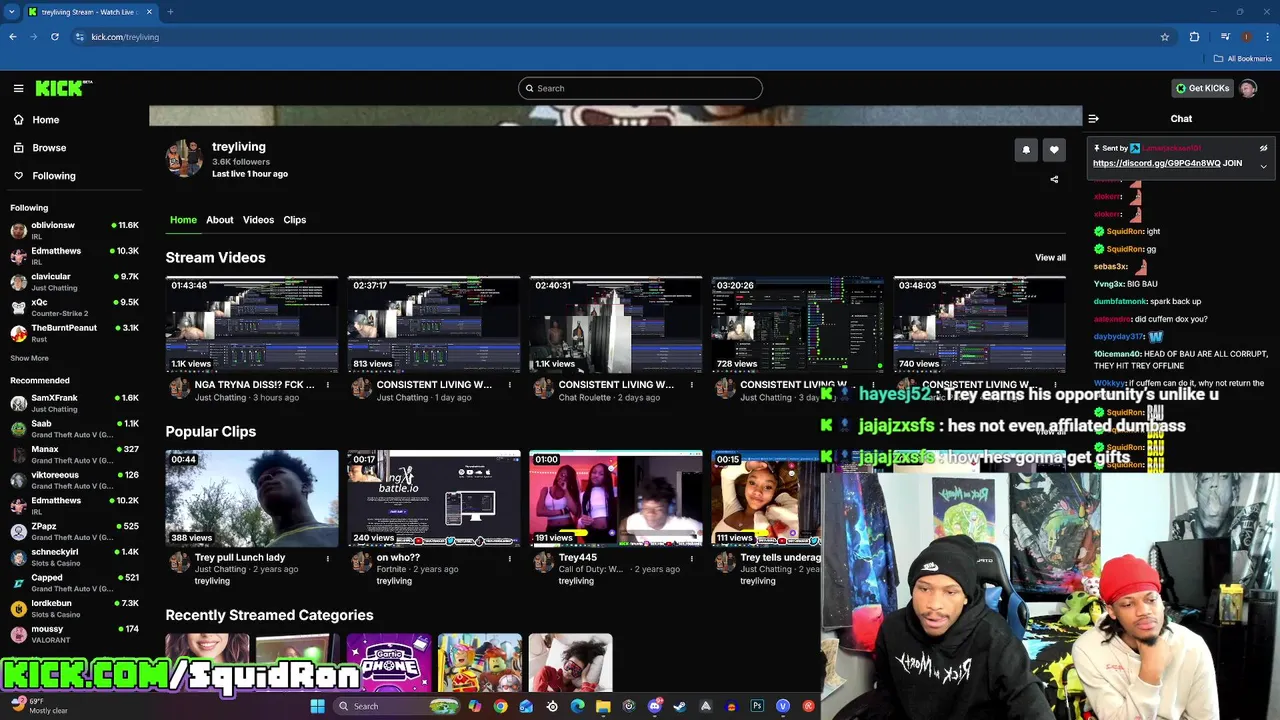Open options for the Chat Roulette video

(x=691, y=385)
